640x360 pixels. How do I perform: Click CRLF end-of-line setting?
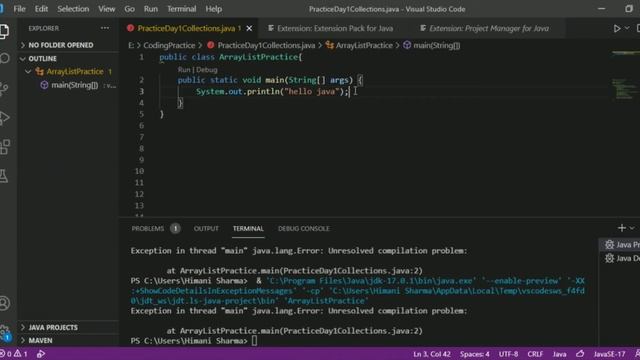tap(535, 354)
